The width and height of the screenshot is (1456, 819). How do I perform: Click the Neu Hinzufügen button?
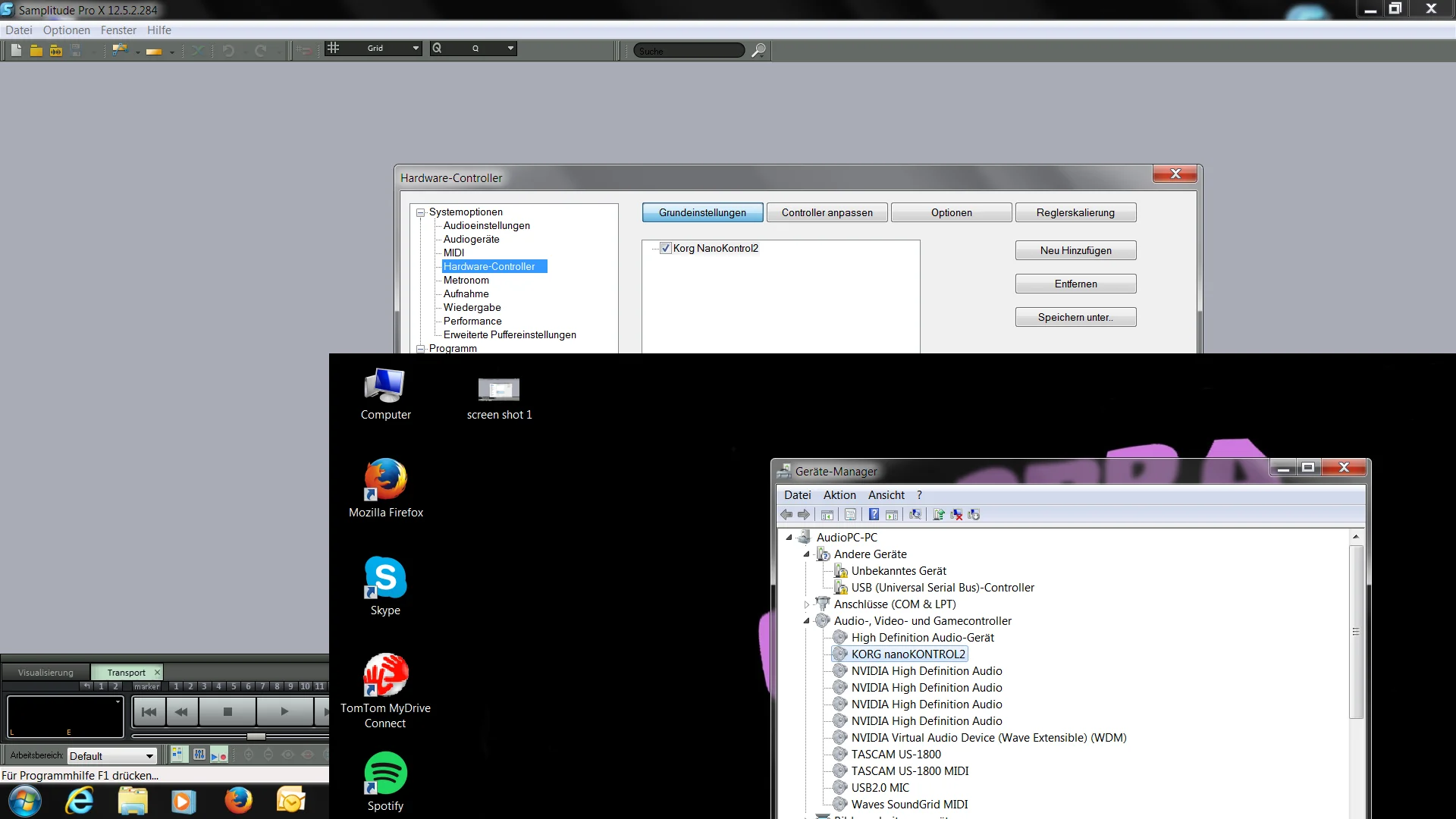click(x=1075, y=251)
